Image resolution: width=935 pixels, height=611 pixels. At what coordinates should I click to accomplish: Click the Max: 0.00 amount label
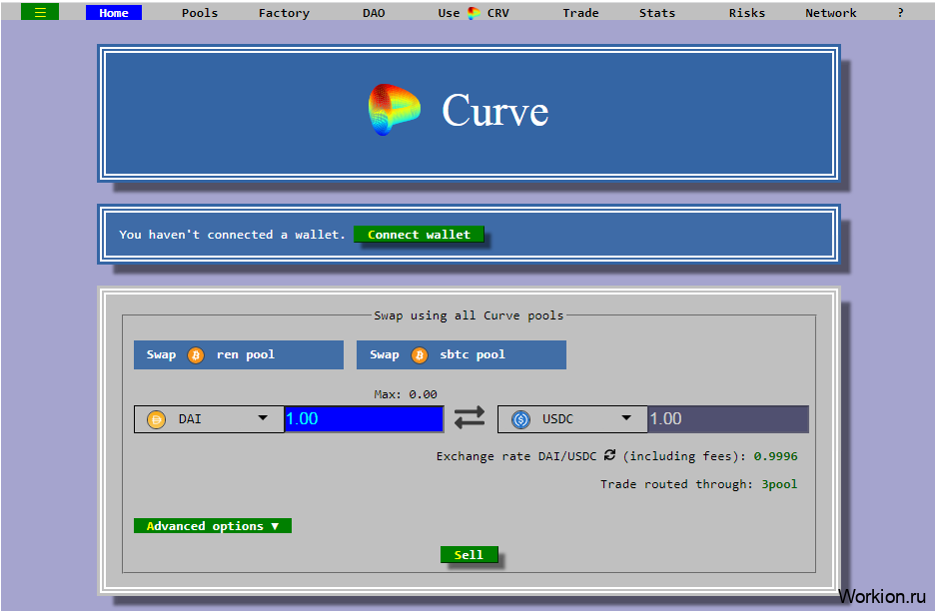pos(405,394)
